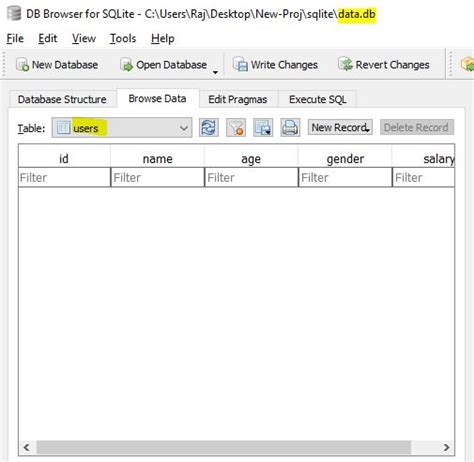Sort by the age column header
Screen dimensions: 474x462
coord(251,159)
